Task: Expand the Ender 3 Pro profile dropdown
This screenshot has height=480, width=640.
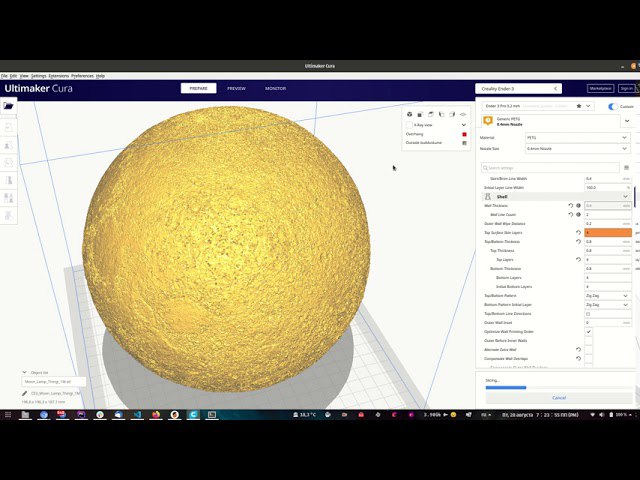Action: tap(588, 106)
